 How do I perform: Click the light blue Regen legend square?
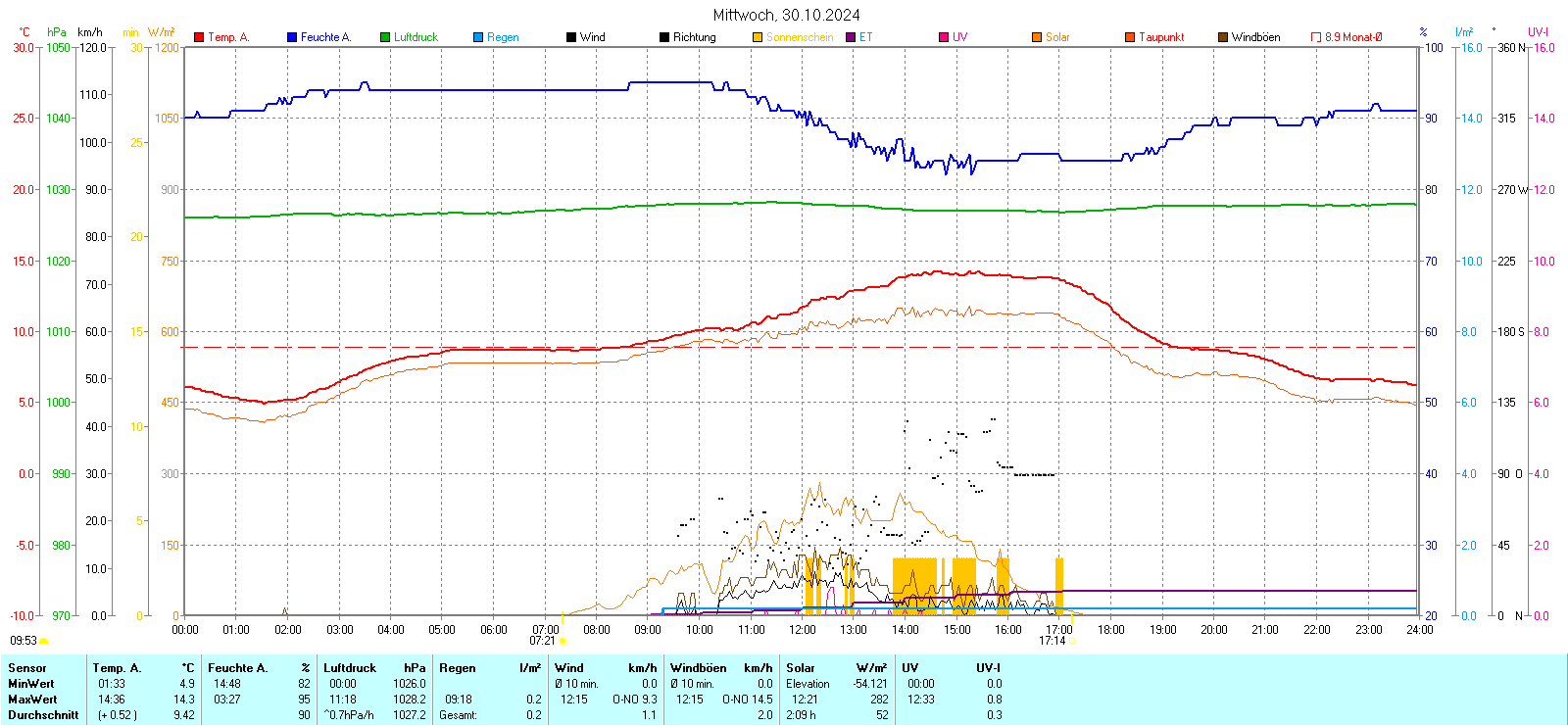click(x=478, y=37)
